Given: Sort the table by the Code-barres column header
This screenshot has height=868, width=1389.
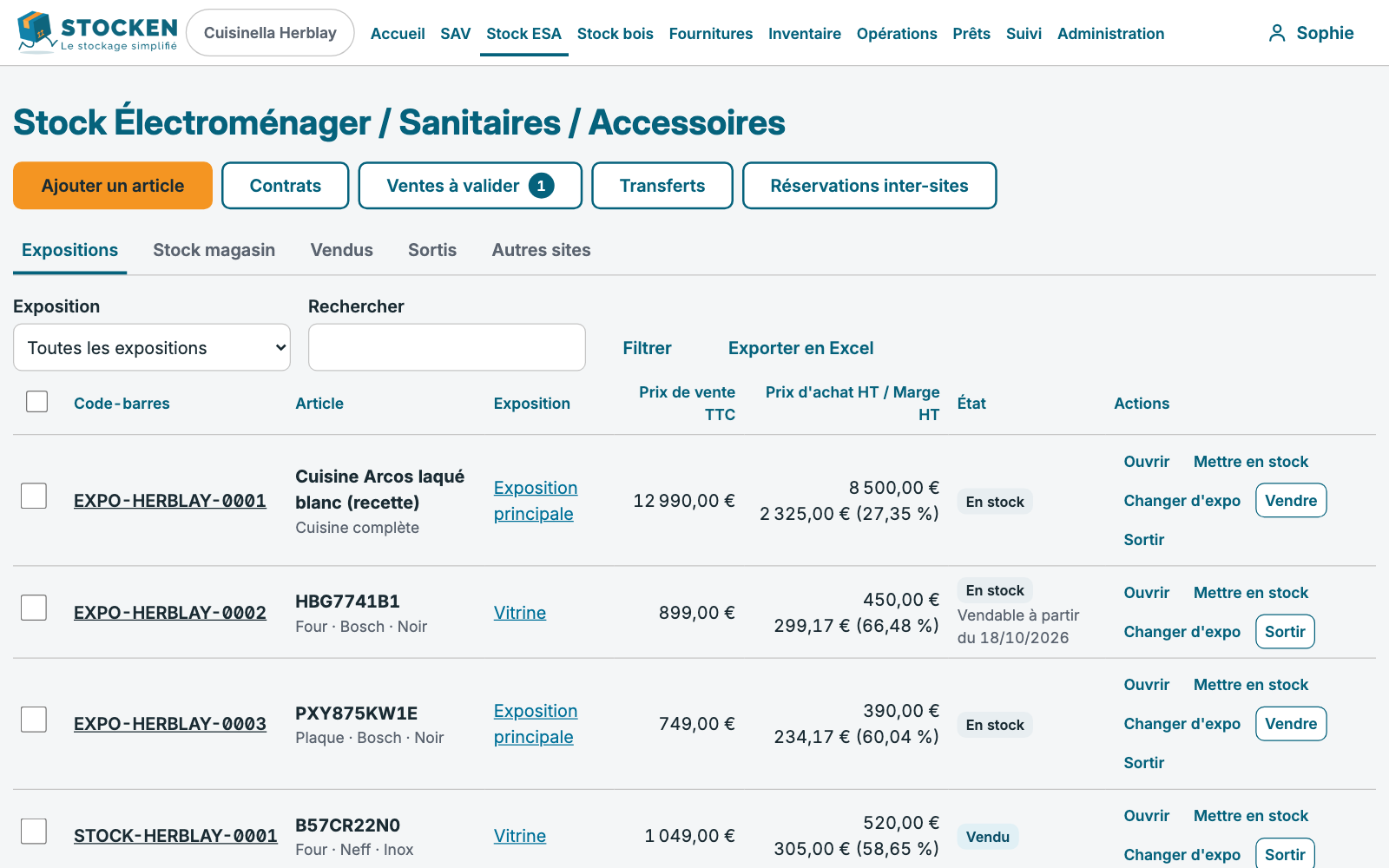Looking at the screenshot, I should tap(122, 404).
